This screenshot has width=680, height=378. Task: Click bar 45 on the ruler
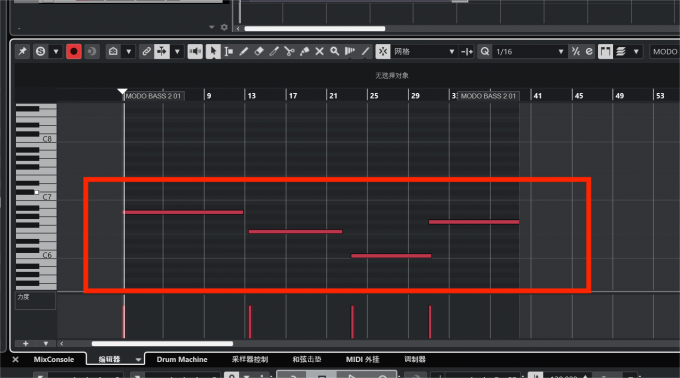pos(579,96)
